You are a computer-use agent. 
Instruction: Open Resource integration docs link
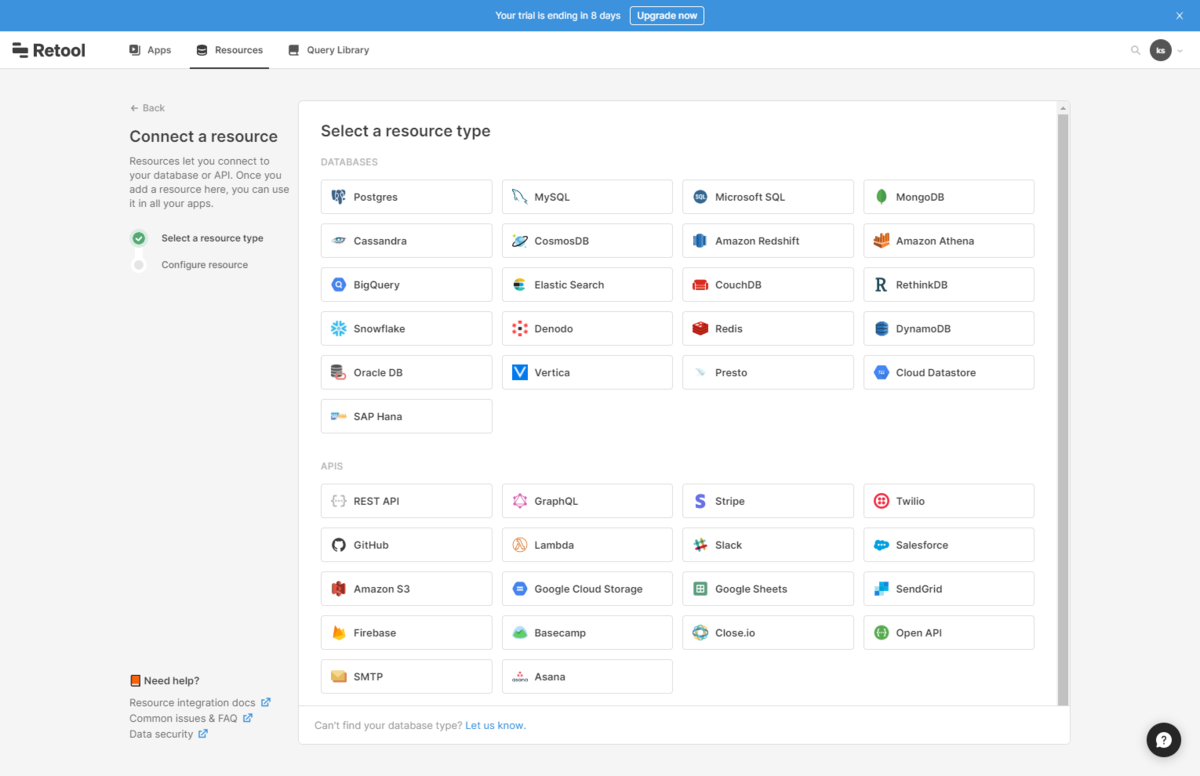pos(200,703)
